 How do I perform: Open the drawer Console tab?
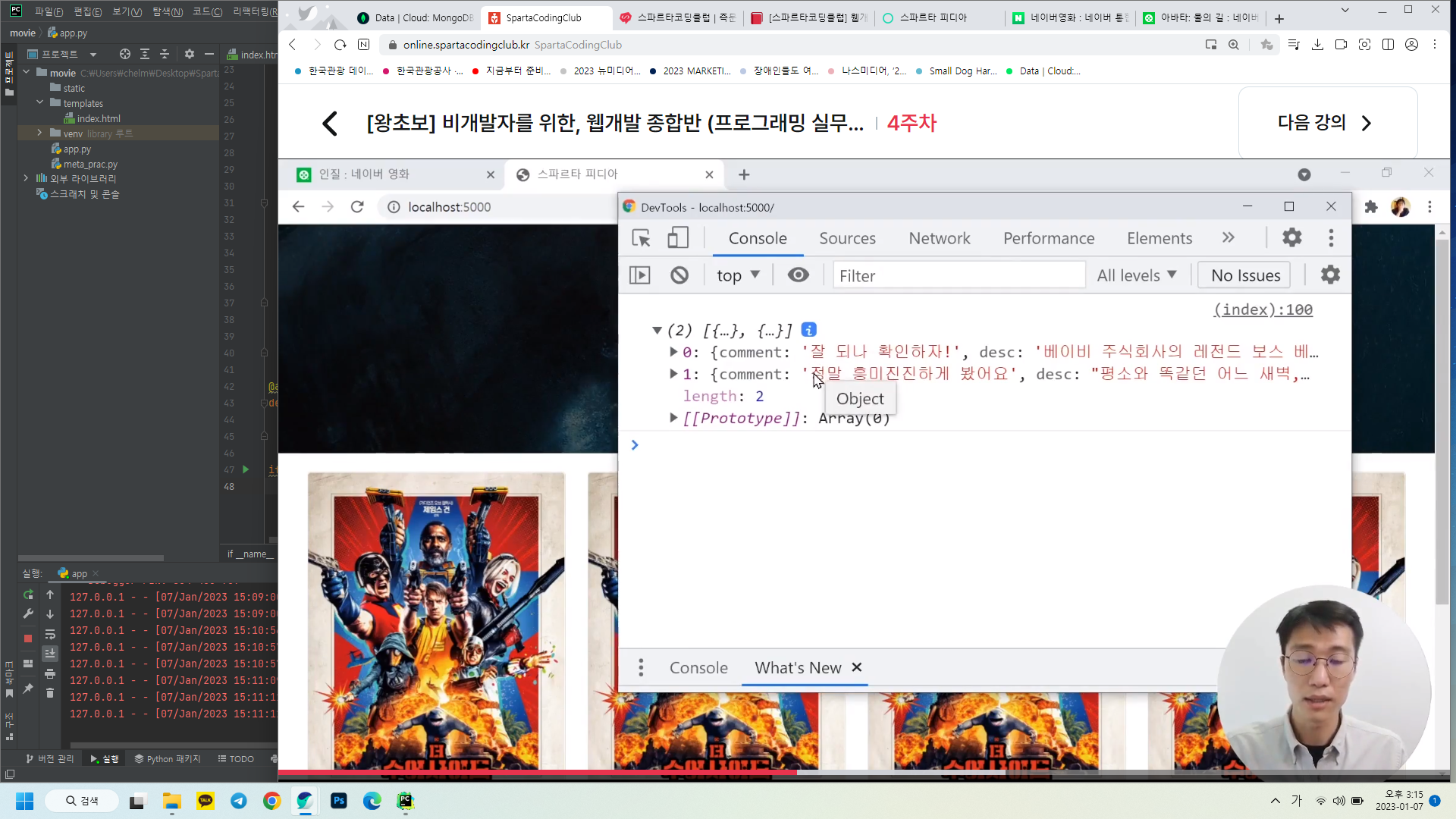(x=698, y=668)
